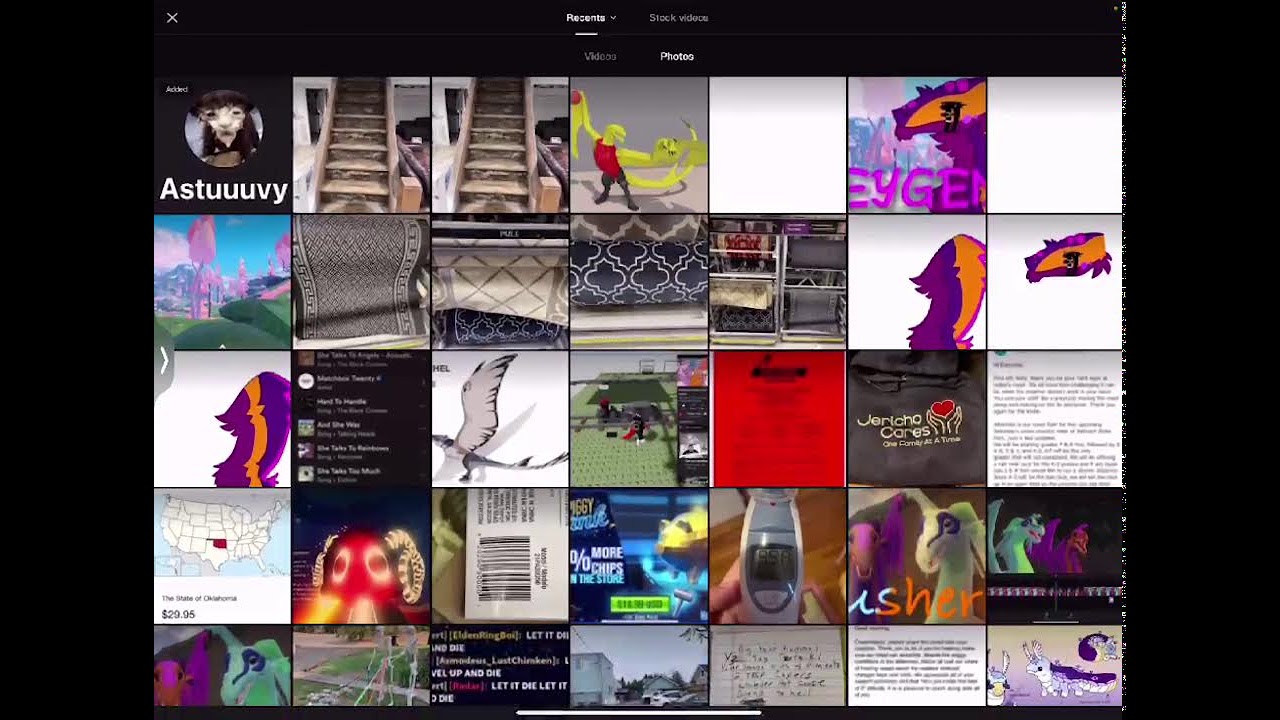
Task: Close the media picker with X icon
Action: click(x=172, y=18)
